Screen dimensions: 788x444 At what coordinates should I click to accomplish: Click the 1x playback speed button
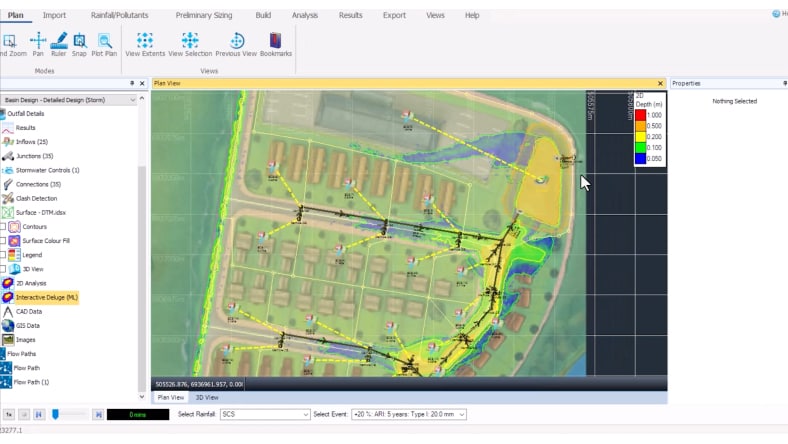pos(9,414)
